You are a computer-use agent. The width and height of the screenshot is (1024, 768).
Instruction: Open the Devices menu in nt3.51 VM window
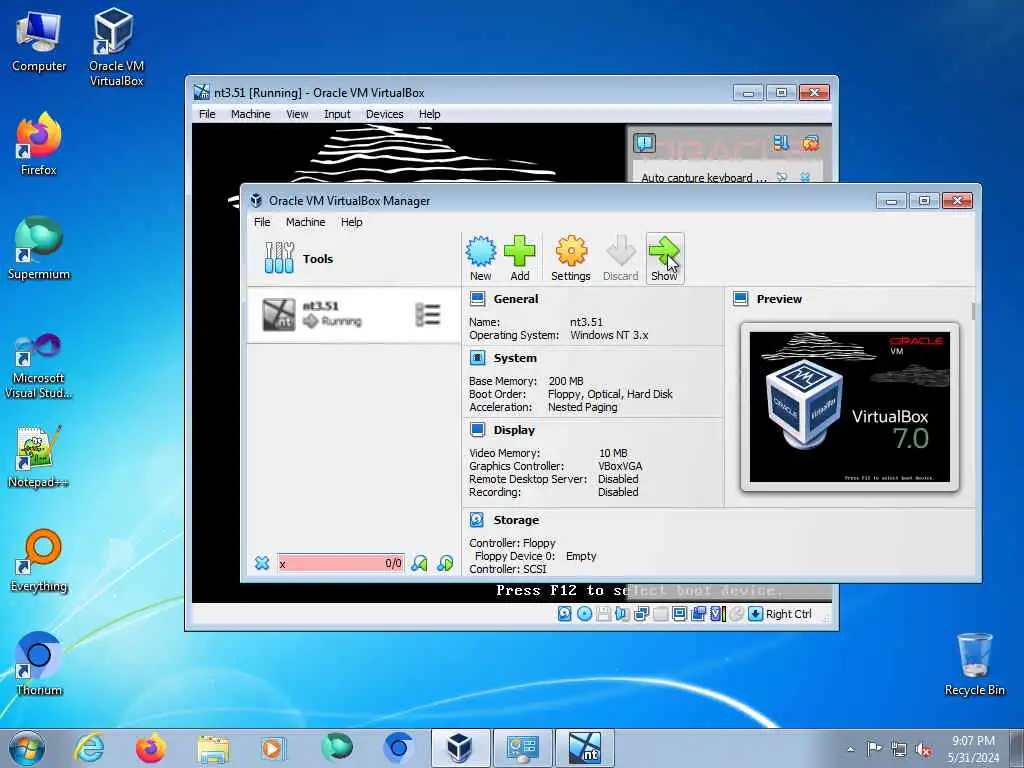tap(385, 114)
